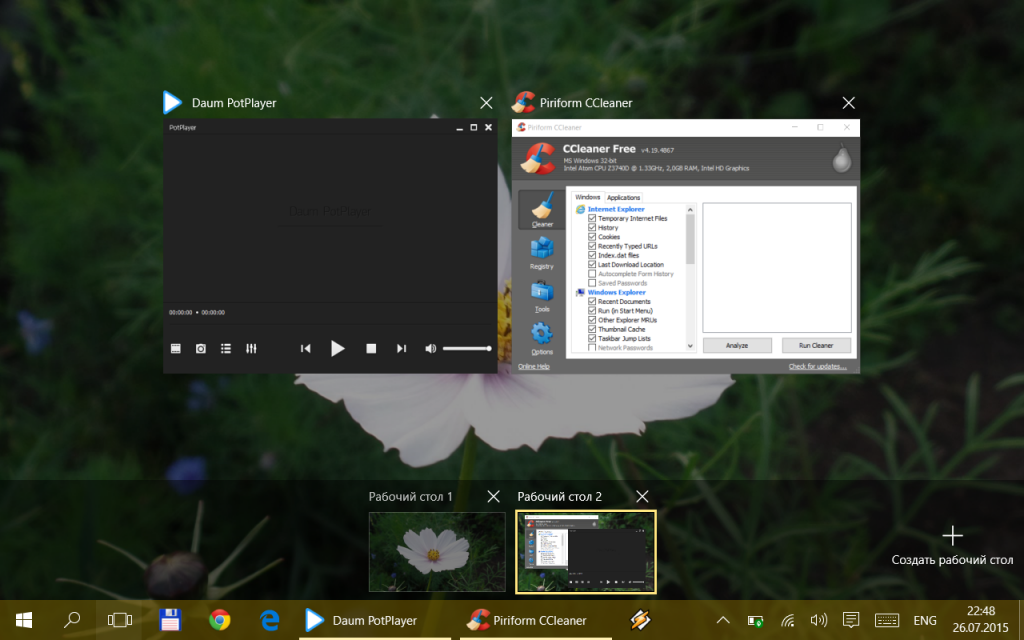1024x640 pixels.
Task: Open the Tools section in CCleaner
Action: tap(541, 296)
